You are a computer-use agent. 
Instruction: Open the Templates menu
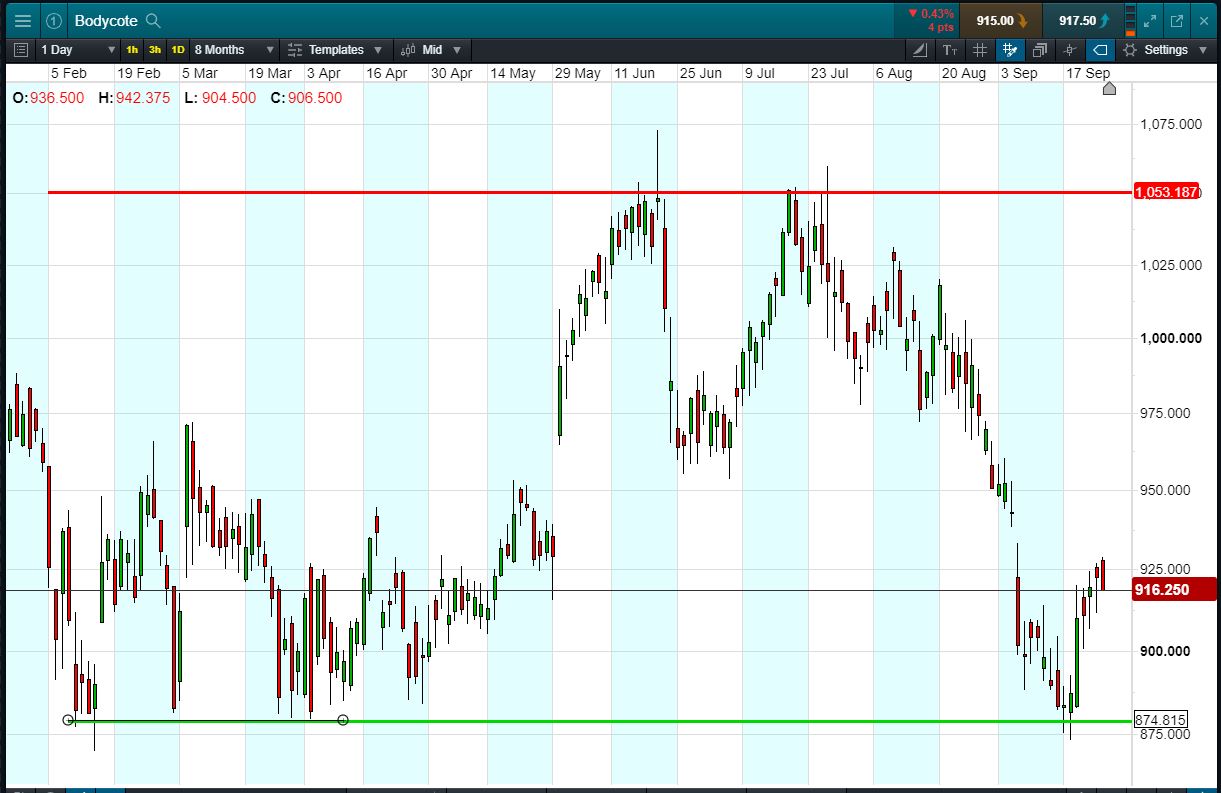click(336, 50)
